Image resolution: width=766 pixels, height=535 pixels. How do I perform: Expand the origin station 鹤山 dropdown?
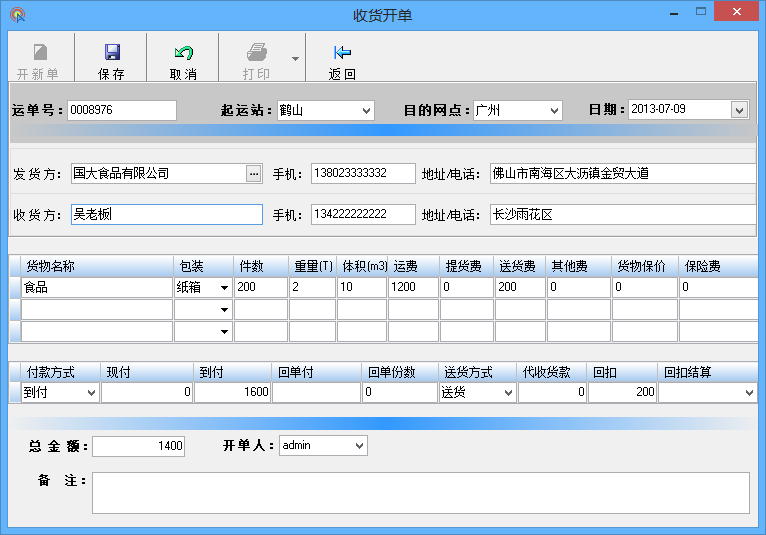click(365, 110)
